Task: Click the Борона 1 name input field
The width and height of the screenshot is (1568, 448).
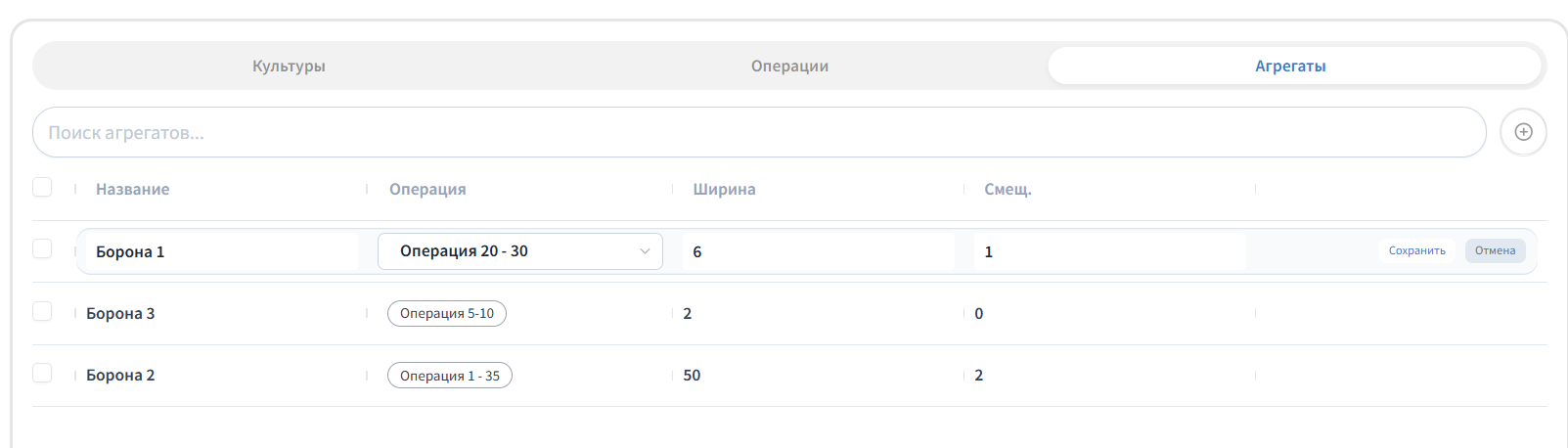Action: point(222,251)
